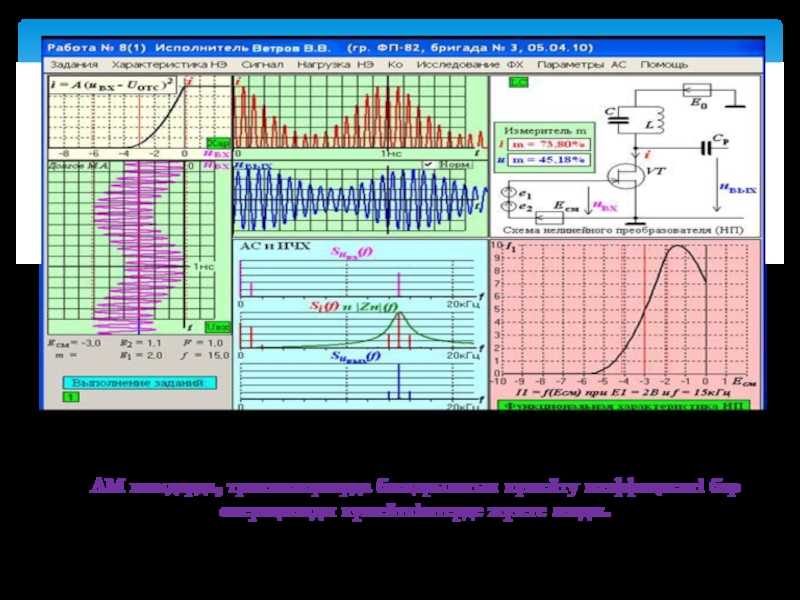The image size is (800, 600).
Task: Click the Выполнение заданий button
Action: pyautogui.click(x=136, y=382)
